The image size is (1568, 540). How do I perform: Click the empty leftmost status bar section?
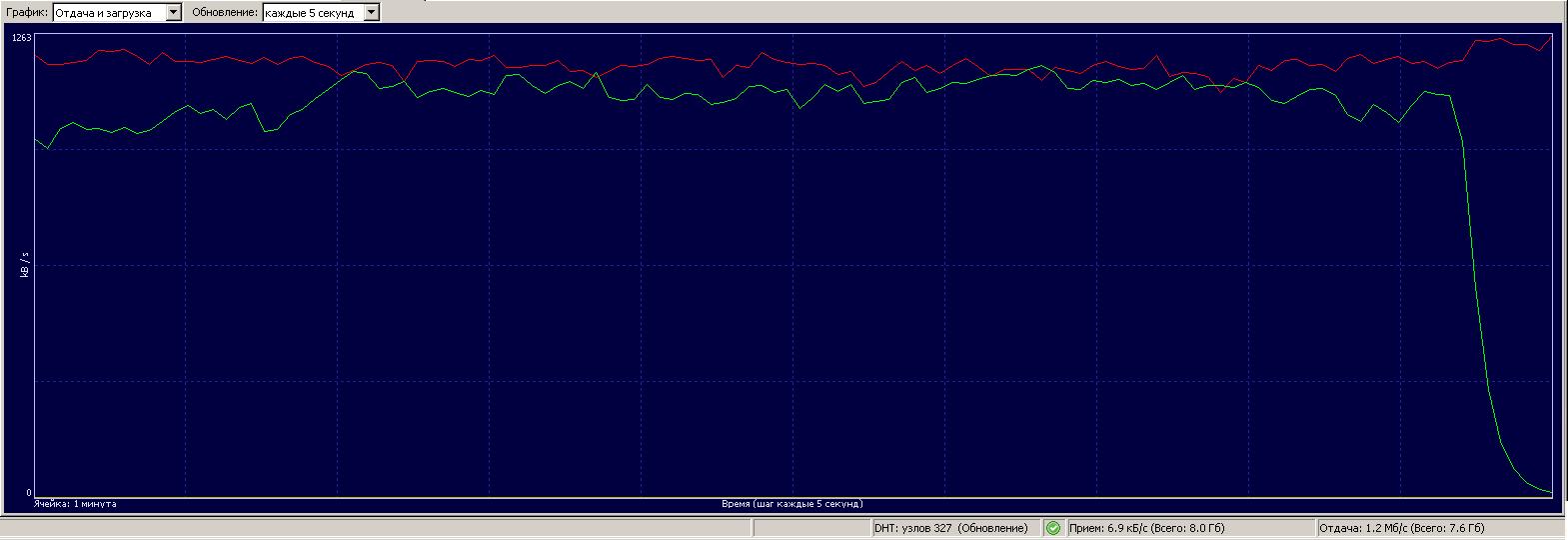pos(430,528)
